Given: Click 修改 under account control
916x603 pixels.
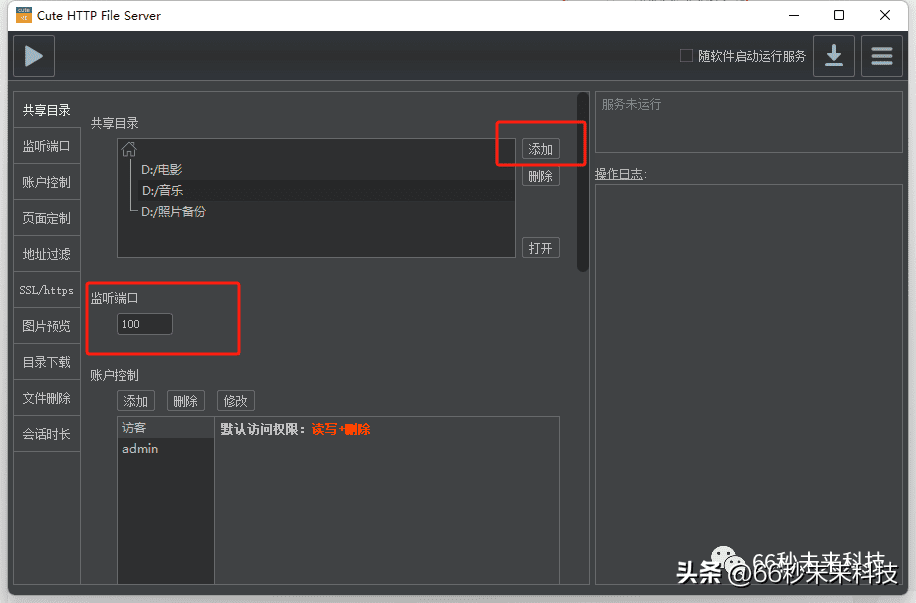Looking at the screenshot, I should click(x=235, y=400).
